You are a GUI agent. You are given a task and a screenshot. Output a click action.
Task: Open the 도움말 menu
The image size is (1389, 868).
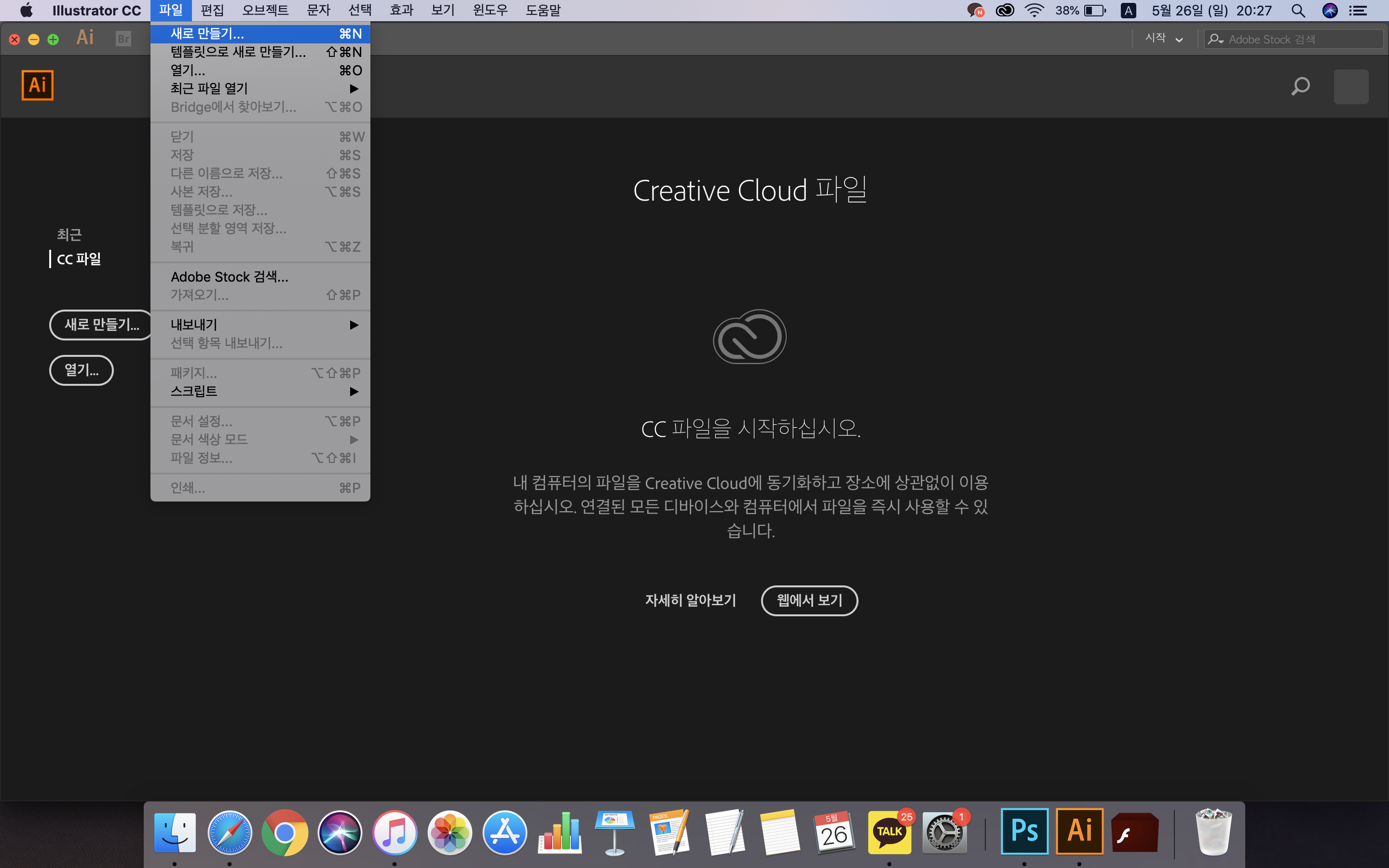pyautogui.click(x=543, y=10)
